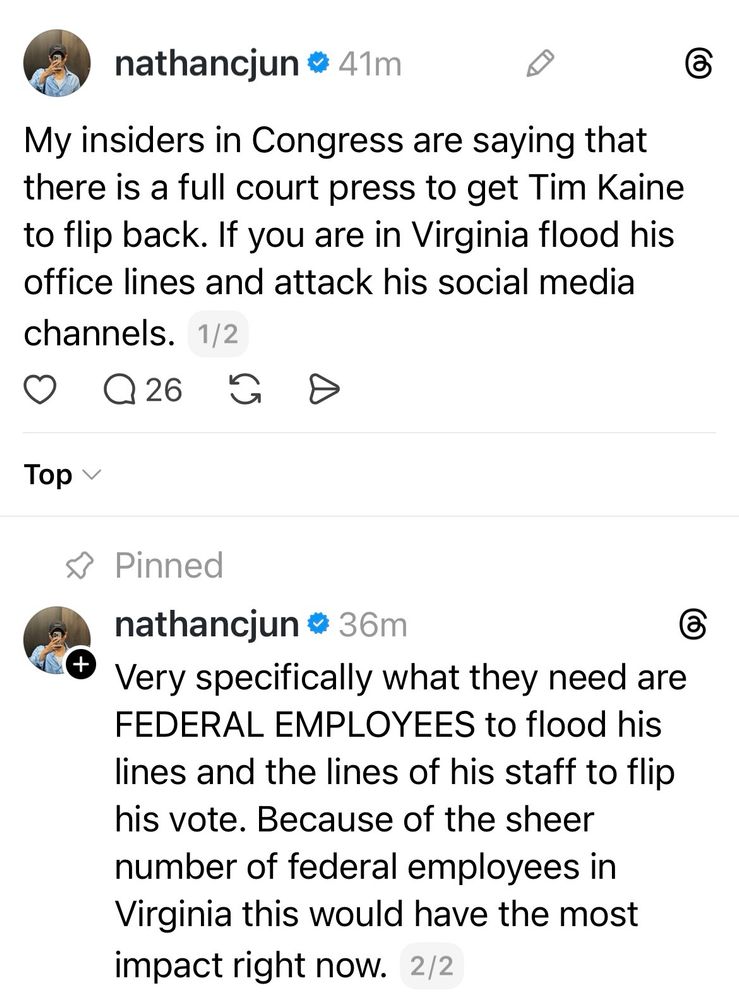
Task: Click the verified badge on the first post
Action: 319,64
